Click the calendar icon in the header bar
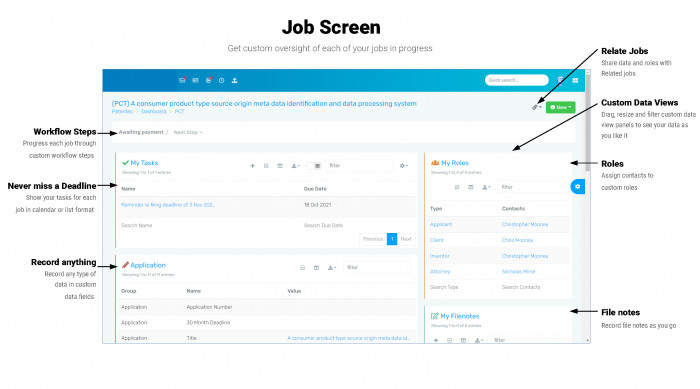700x389 pixels. [195, 80]
